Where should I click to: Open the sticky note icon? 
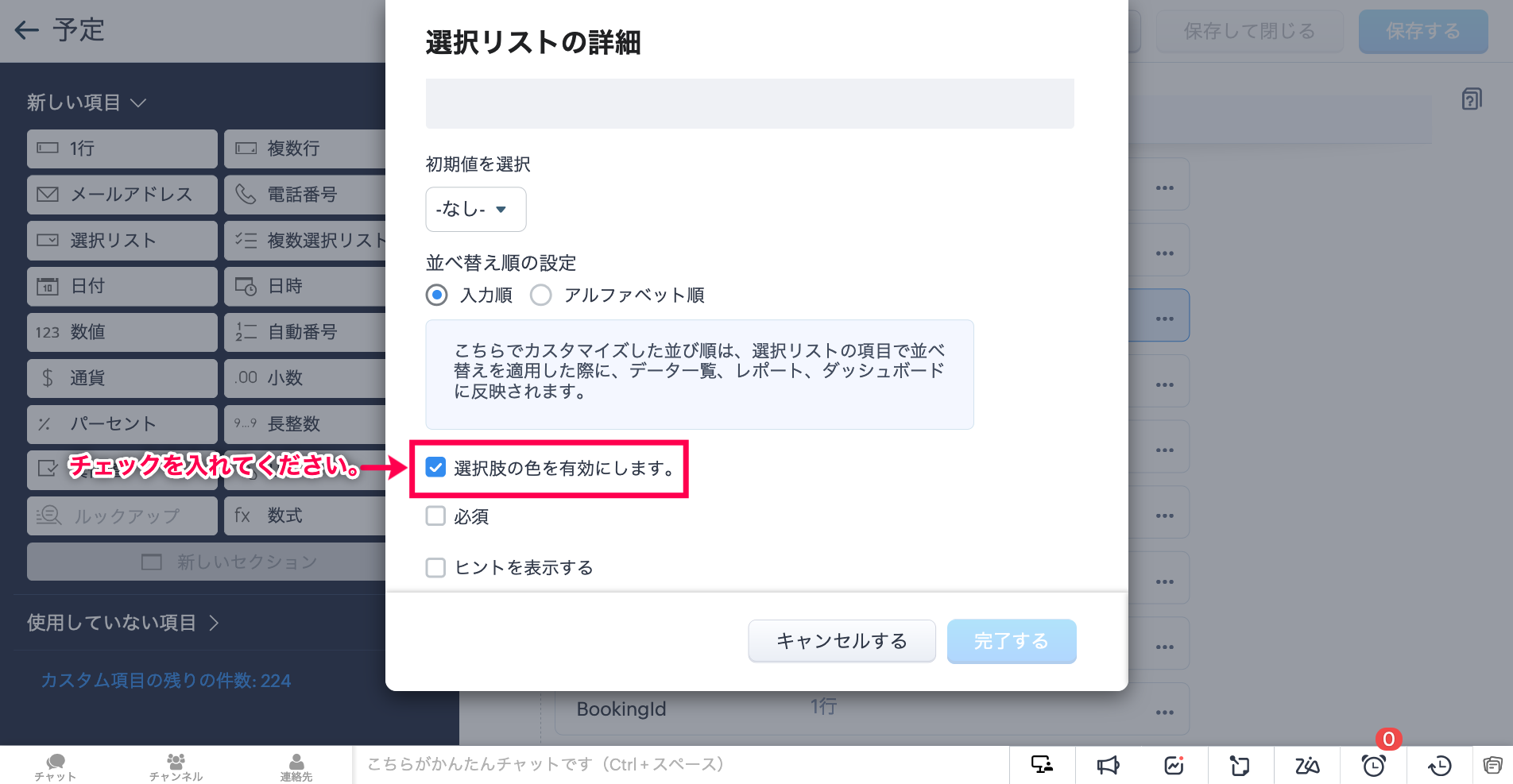pyautogui.click(x=1240, y=765)
